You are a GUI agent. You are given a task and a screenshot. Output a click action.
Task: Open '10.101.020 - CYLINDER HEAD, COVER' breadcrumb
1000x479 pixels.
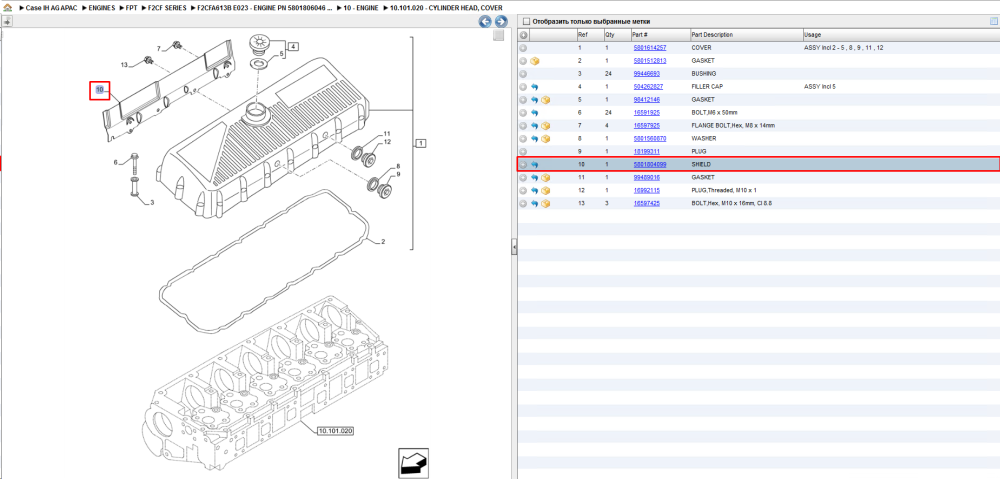[445, 8]
